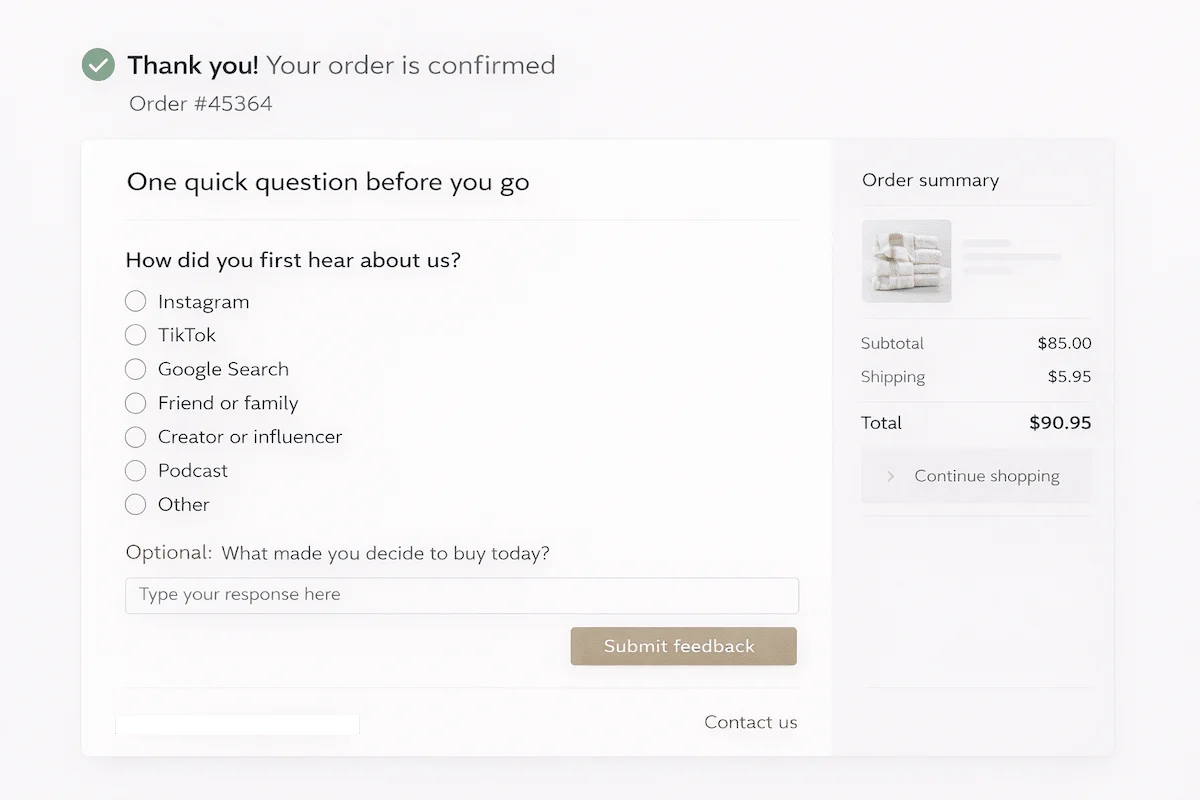Pick Friend or family option
The image size is (1200, 800).
(135, 403)
